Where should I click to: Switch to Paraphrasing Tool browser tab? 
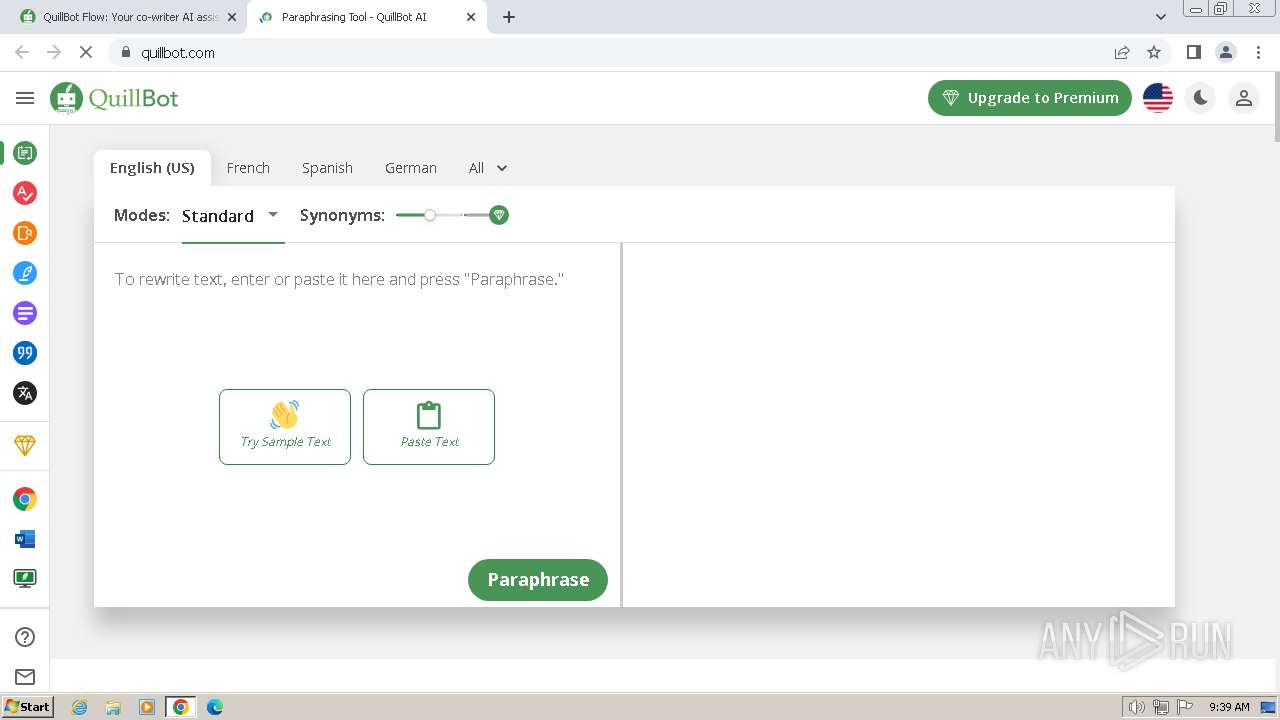point(365,17)
